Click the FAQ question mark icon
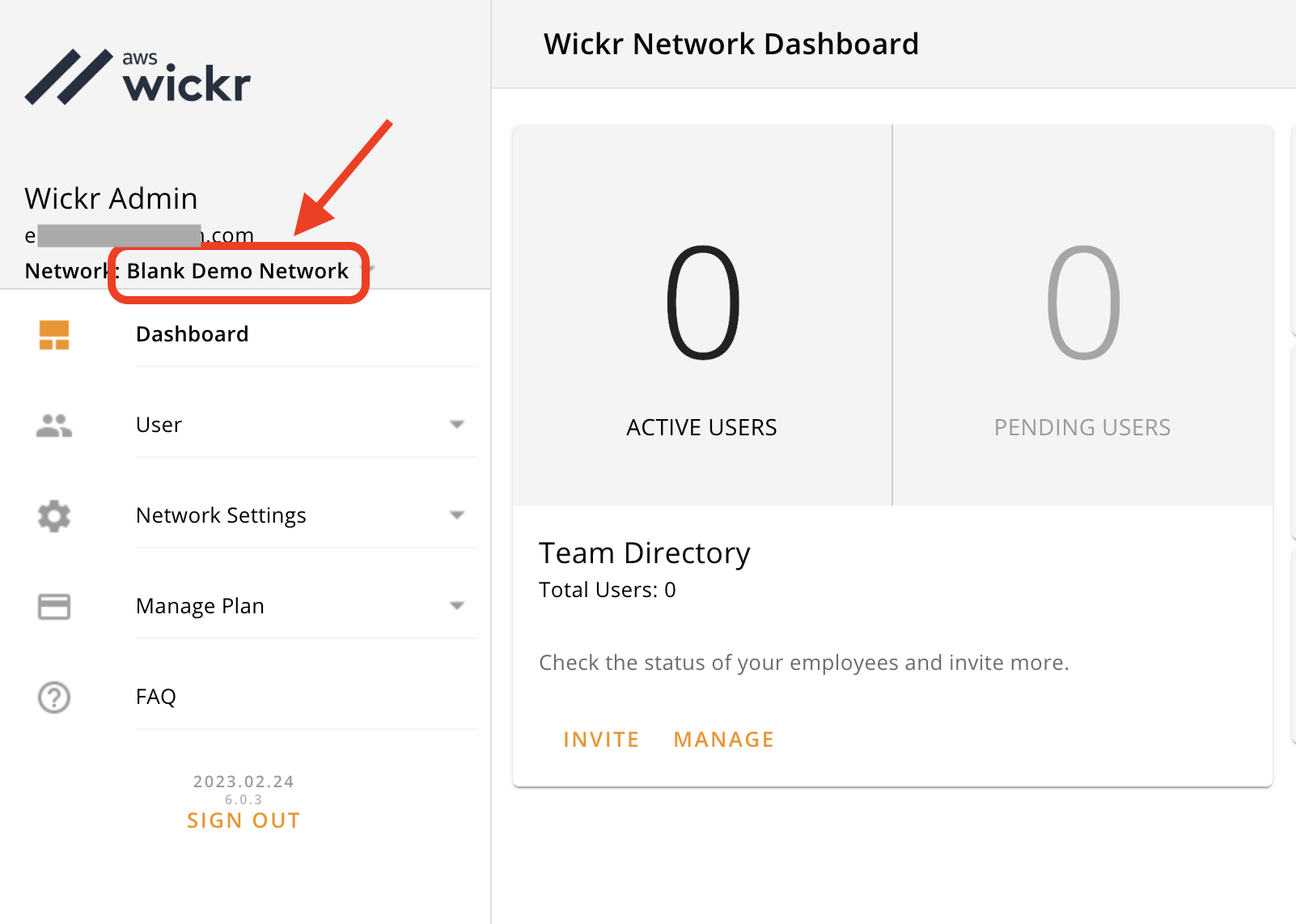The height and width of the screenshot is (924, 1296). pyautogui.click(x=54, y=697)
